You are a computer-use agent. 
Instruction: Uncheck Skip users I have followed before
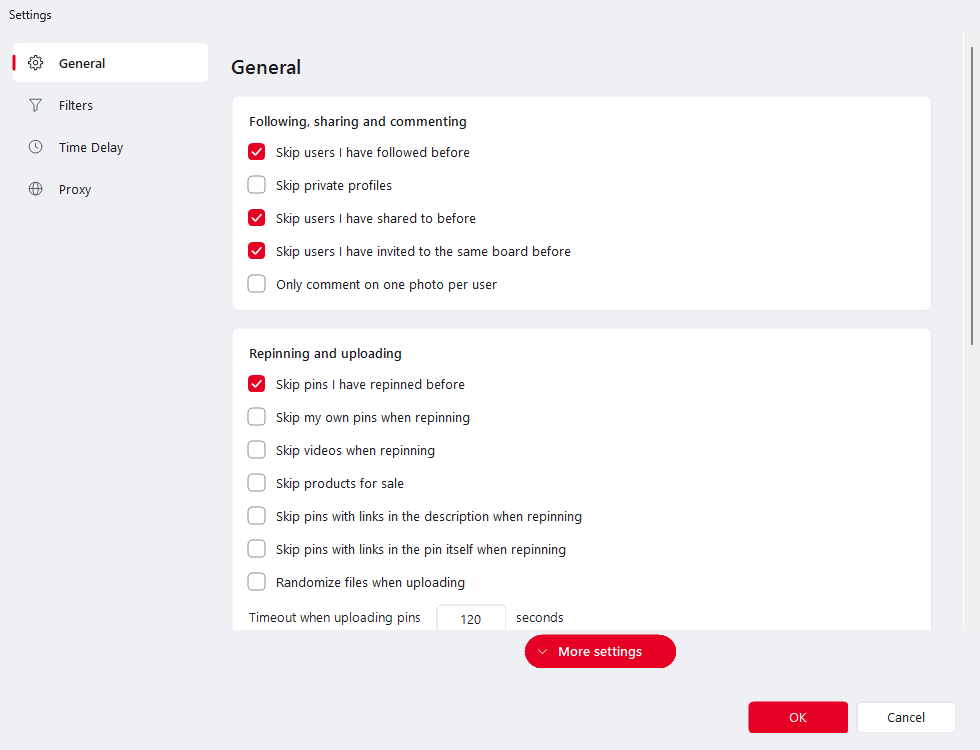256,152
